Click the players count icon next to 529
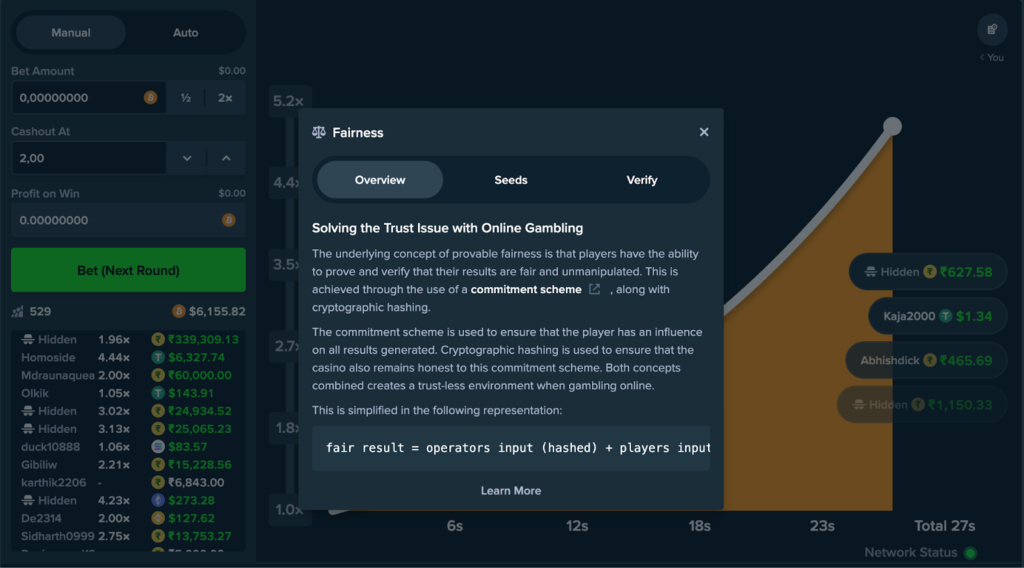Viewport: 1024px width, 568px height. pyautogui.click(x=17, y=312)
